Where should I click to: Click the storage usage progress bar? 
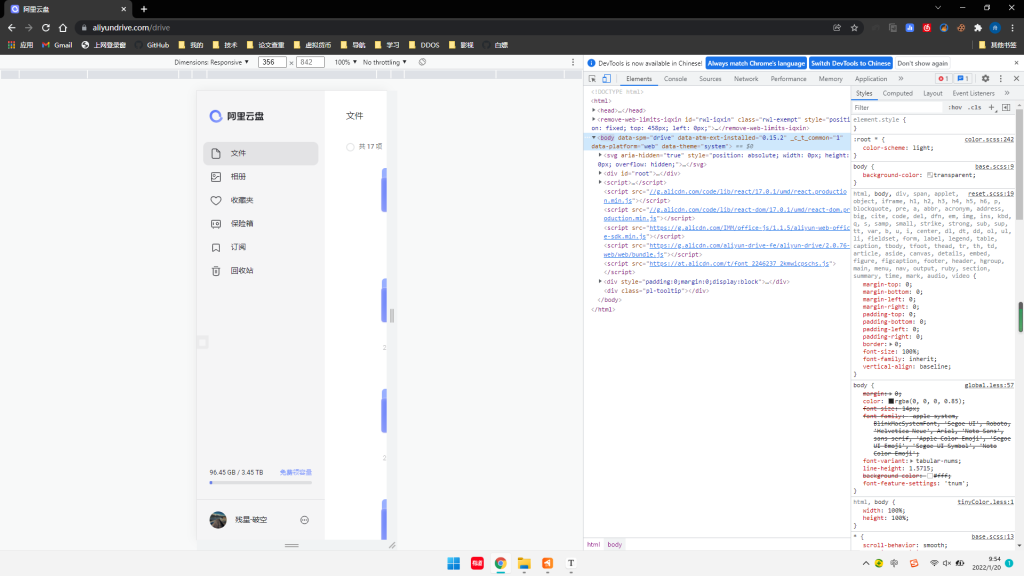tap(261, 483)
